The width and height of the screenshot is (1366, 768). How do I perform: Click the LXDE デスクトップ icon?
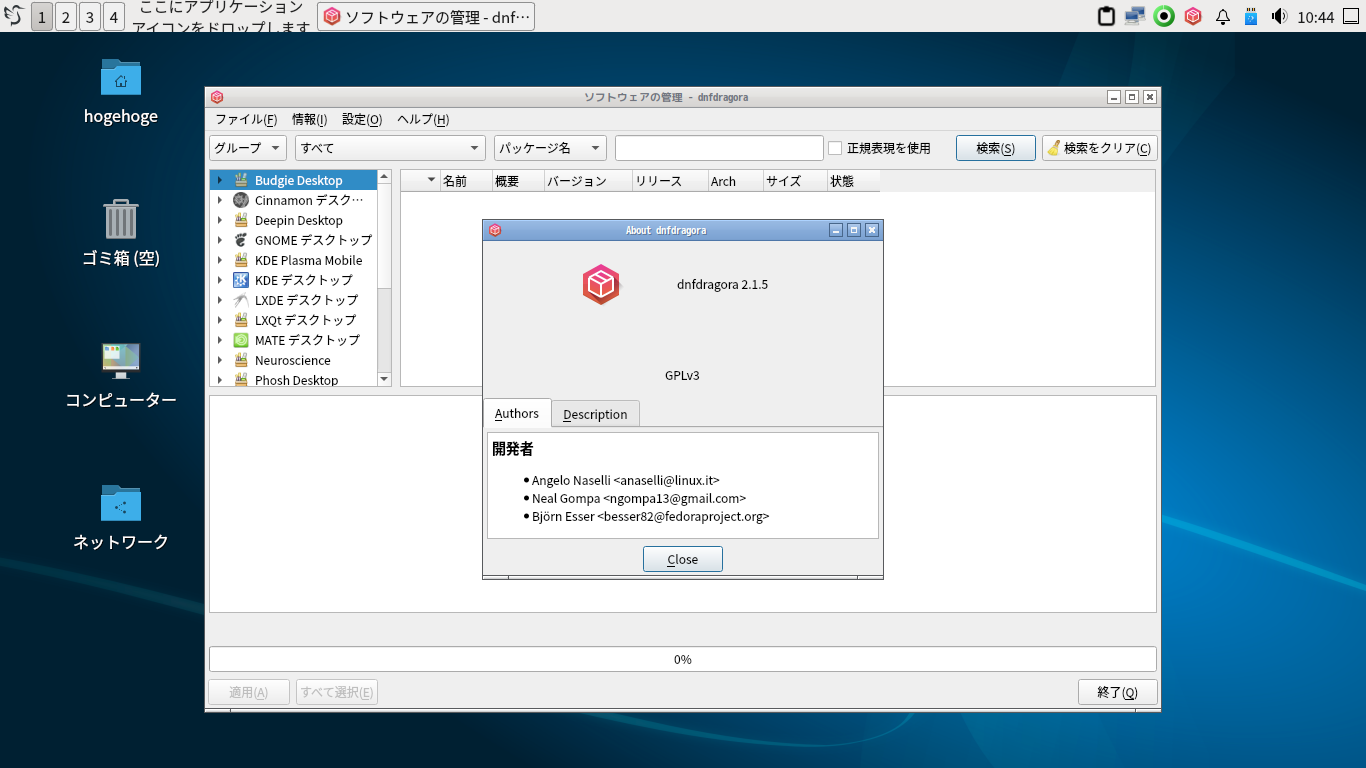point(240,300)
